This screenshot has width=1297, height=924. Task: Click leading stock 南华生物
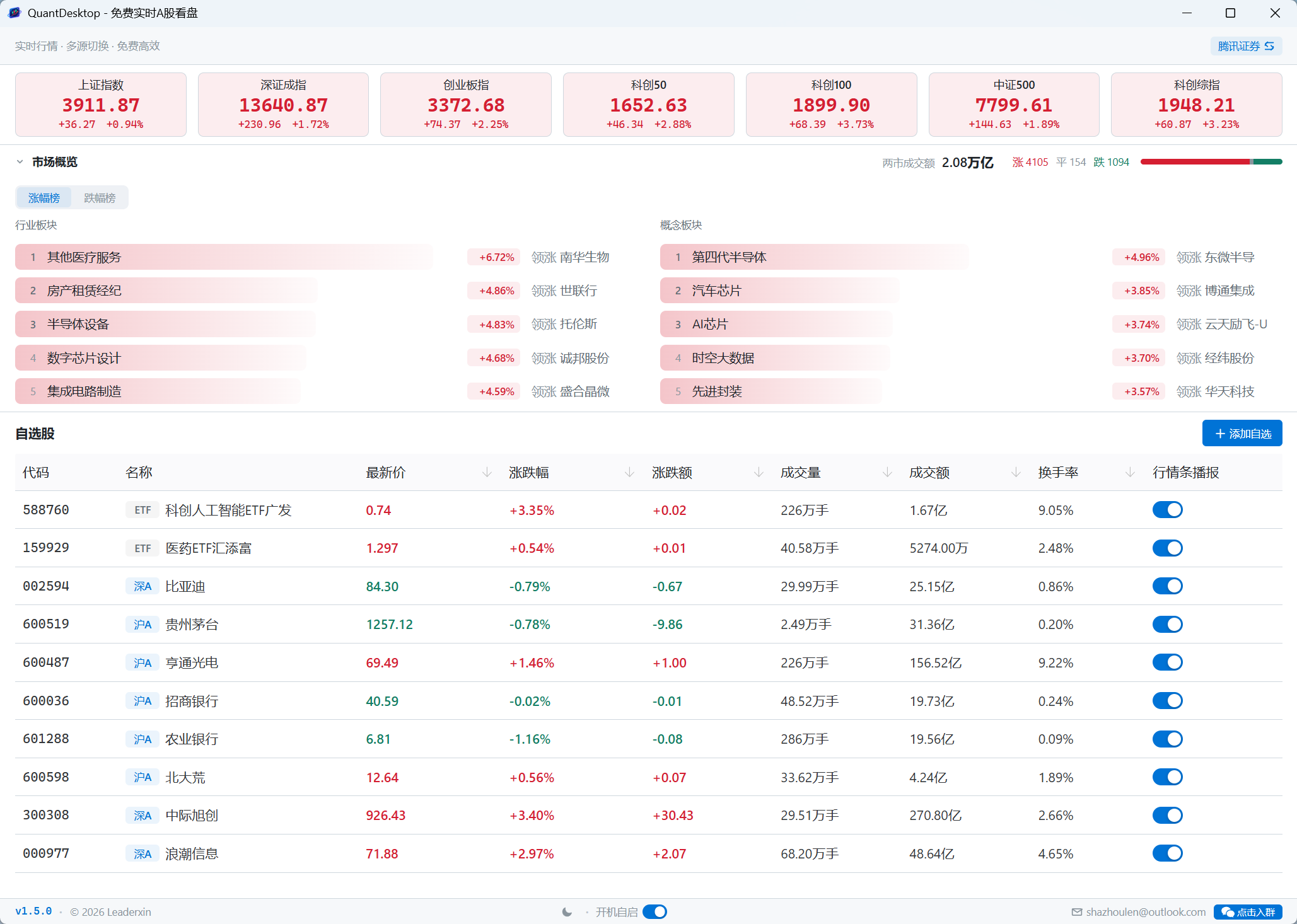tap(585, 257)
